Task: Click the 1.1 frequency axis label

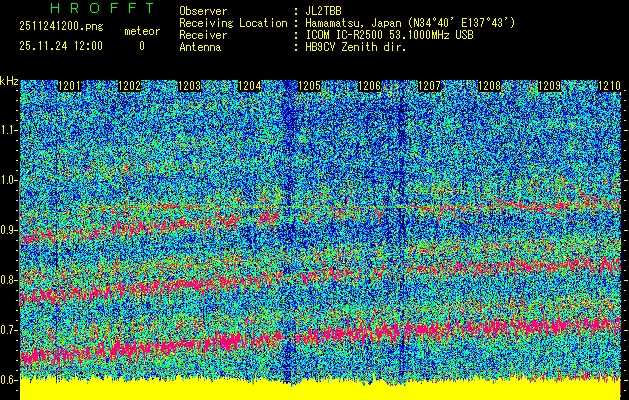Action: coord(9,130)
